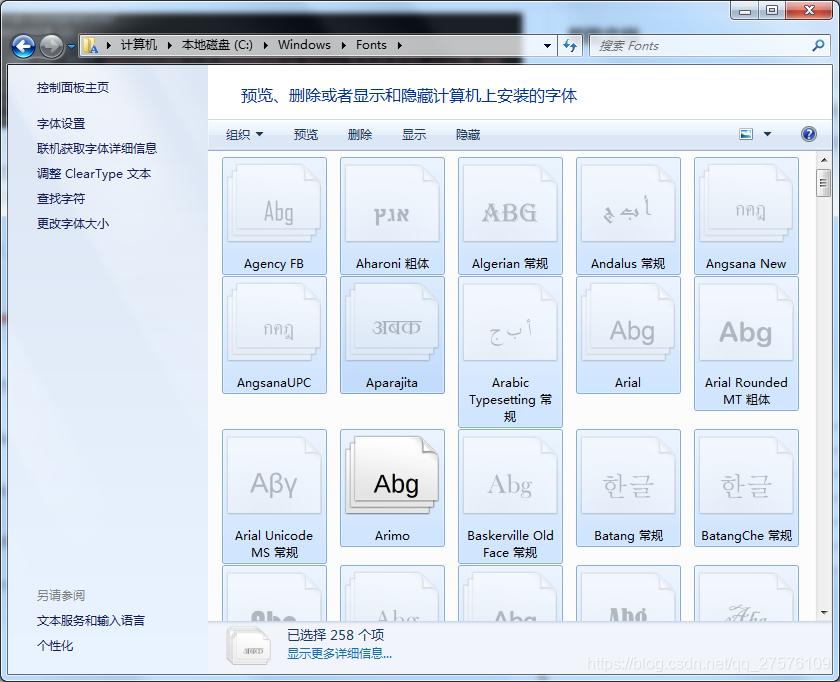The image size is (840, 682).
Task: Expand the arrow before 计算机 breadcrumb
Action: [109, 46]
